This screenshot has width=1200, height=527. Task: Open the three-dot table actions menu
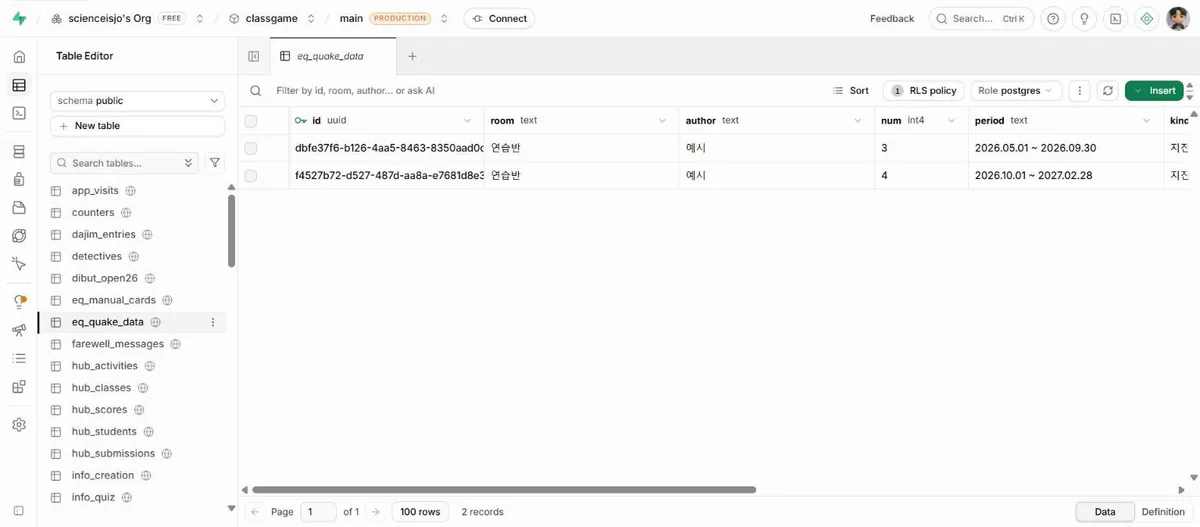[1079, 90]
